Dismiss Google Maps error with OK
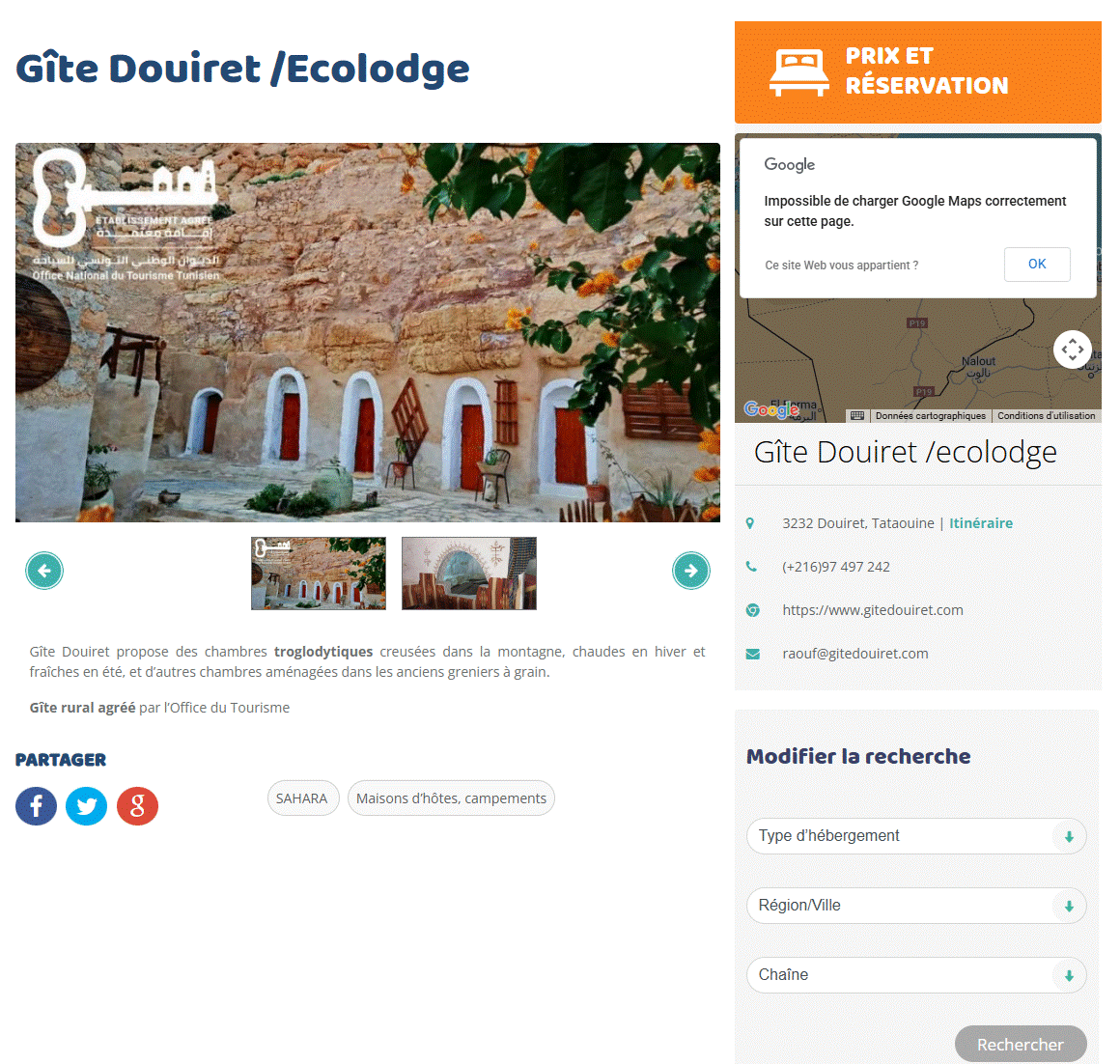The width and height of the screenshot is (1120, 1064). 1036,265
